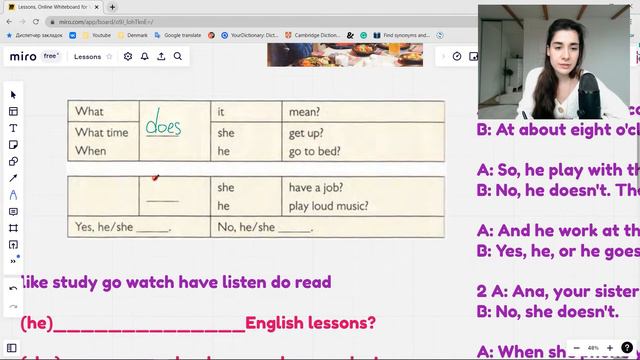Click the webcam video overlay
640x360 pixels.
[554, 62]
